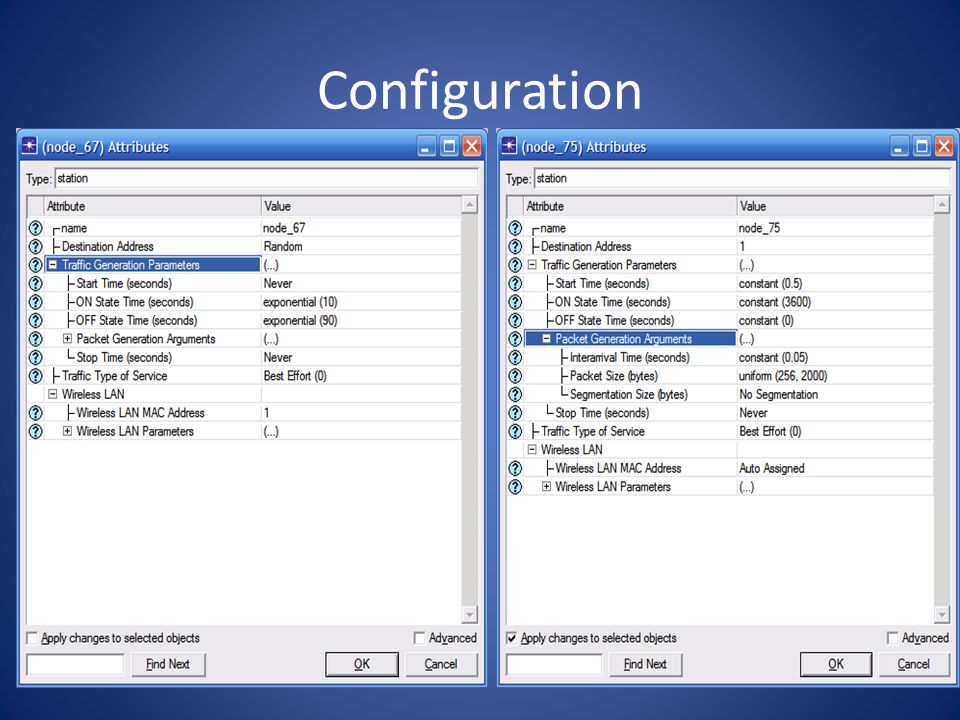Collapse Traffic Generation Parameters in node_75
960x720 pixels.
click(532, 265)
